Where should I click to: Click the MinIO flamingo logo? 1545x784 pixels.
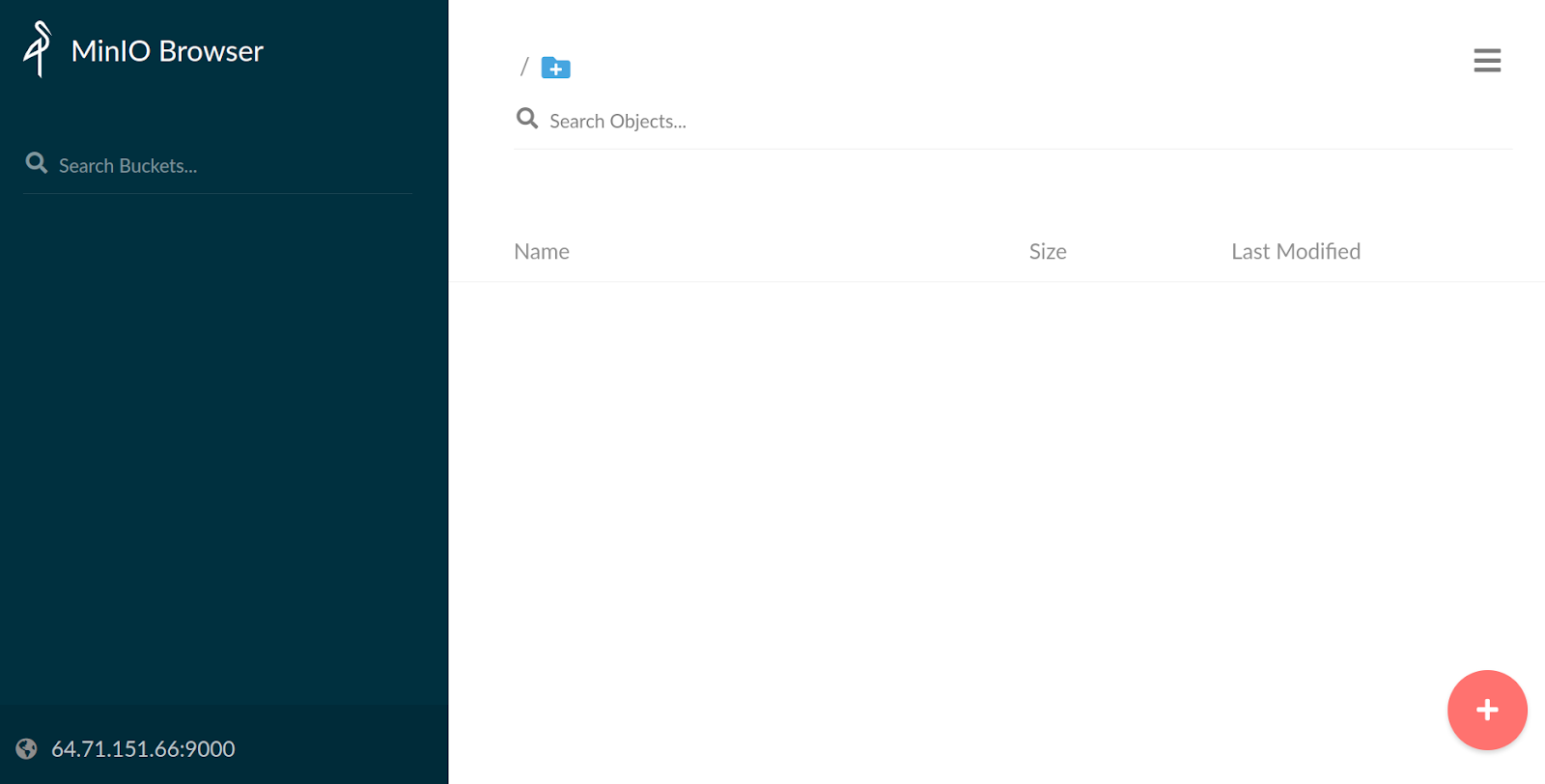pyautogui.click(x=38, y=49)
